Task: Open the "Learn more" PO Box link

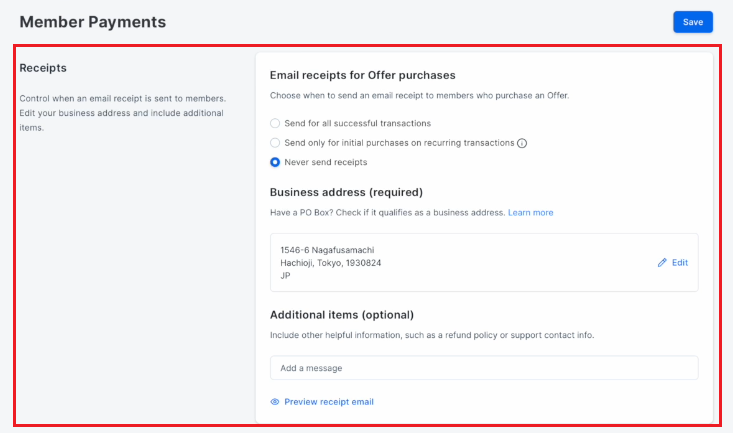Action: [531, 213]
